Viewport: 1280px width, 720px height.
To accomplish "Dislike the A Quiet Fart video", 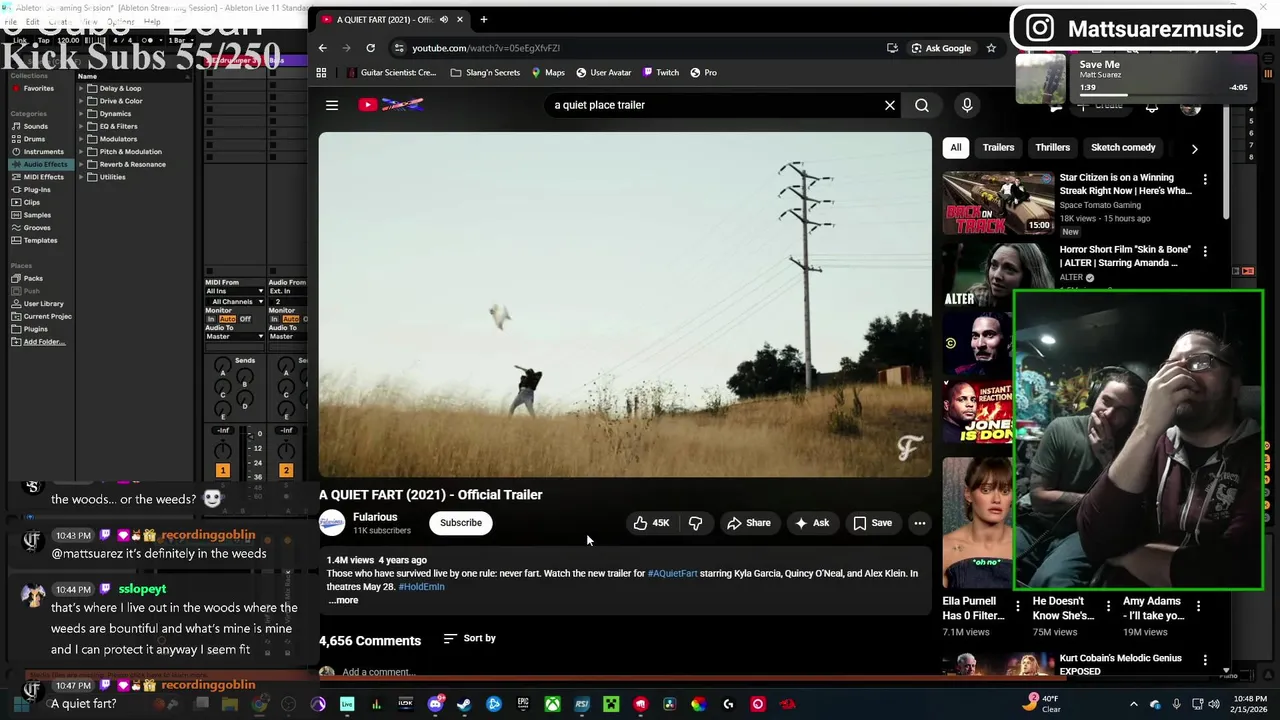I will click(695, 523).
